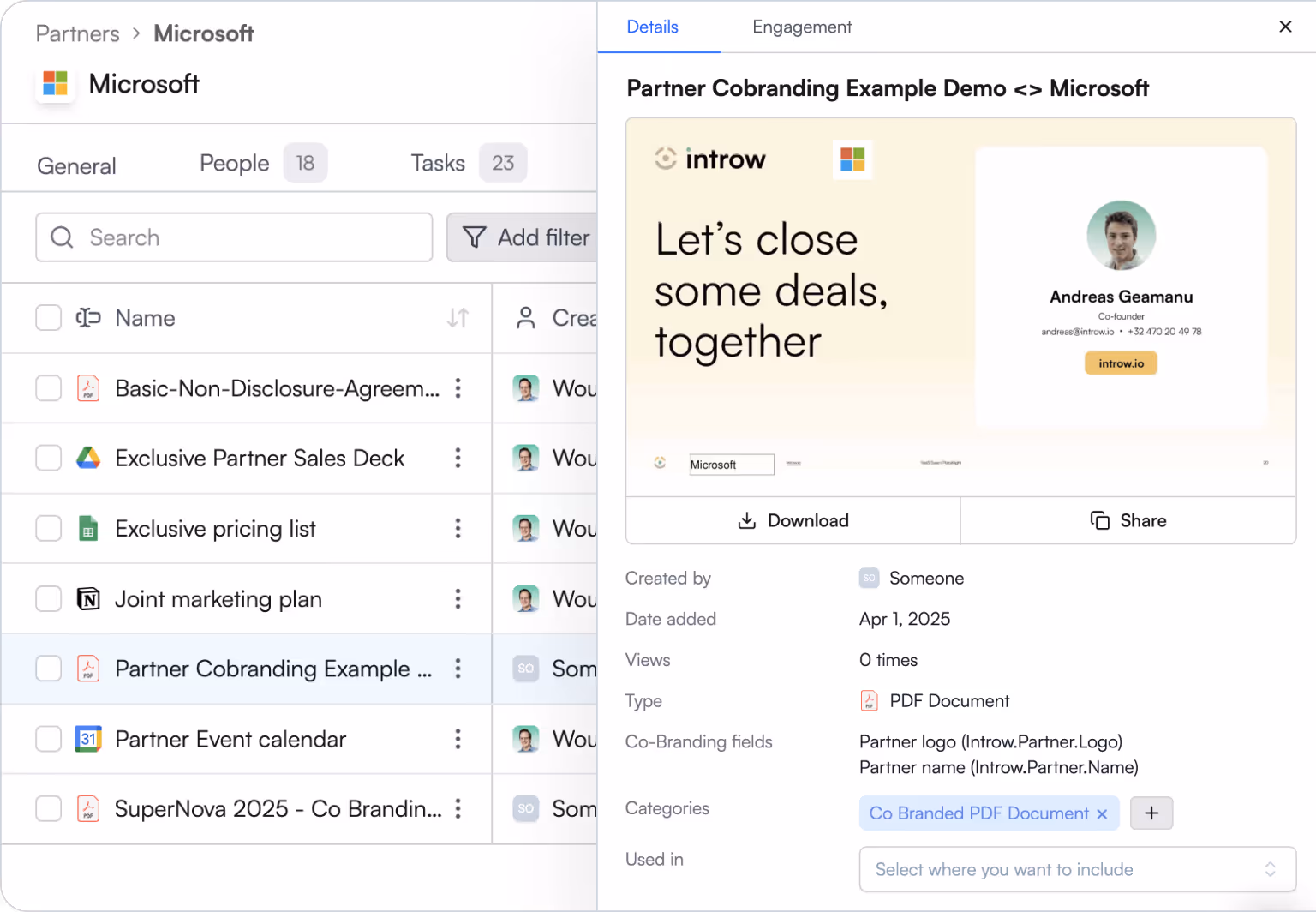1316x912 pixels.
Task: Click the Tasks count badge 23
Action: click(503, 163)
